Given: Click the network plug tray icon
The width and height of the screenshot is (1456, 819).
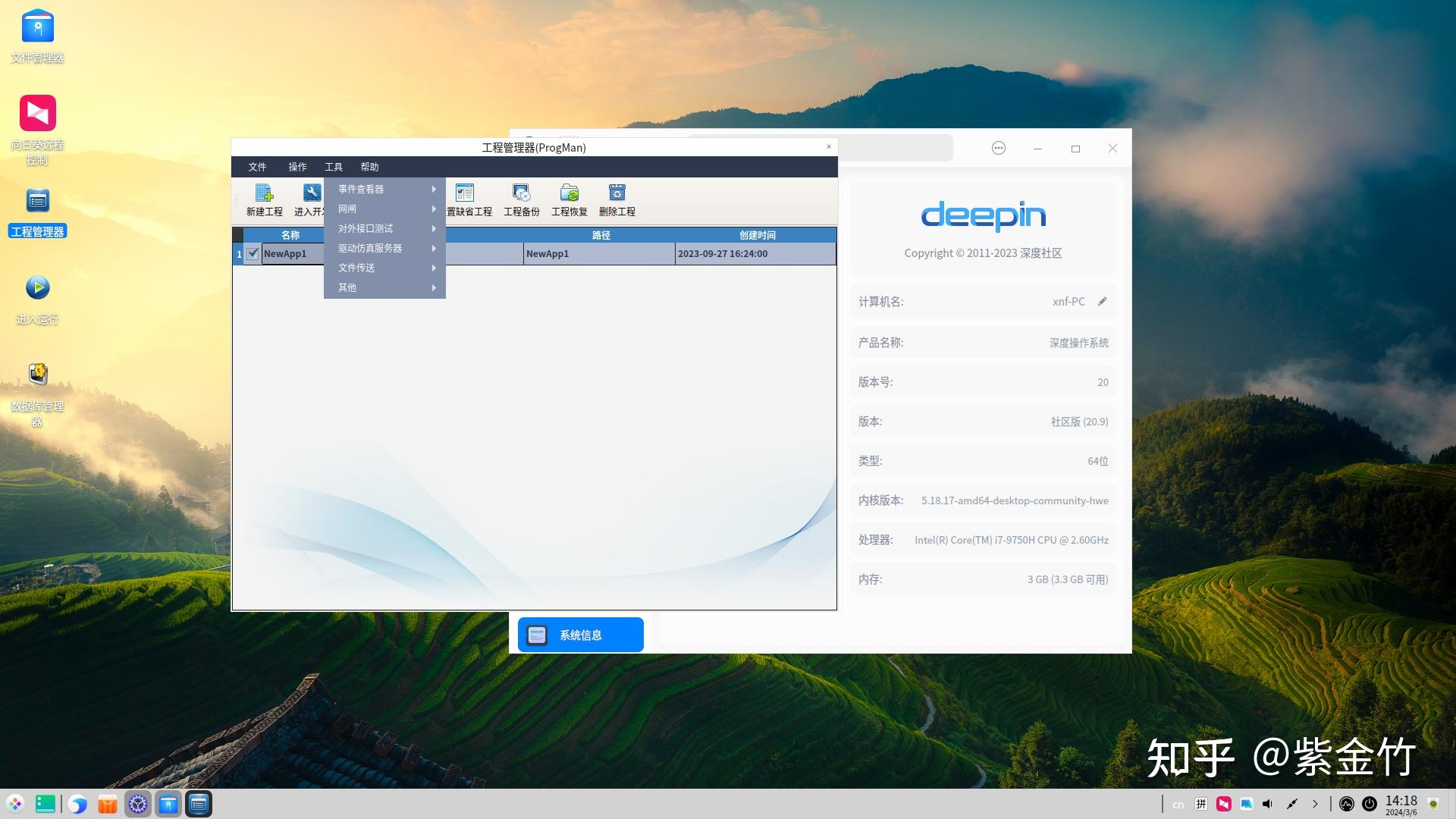Looking at the screenshot, I should point(1291,804).
